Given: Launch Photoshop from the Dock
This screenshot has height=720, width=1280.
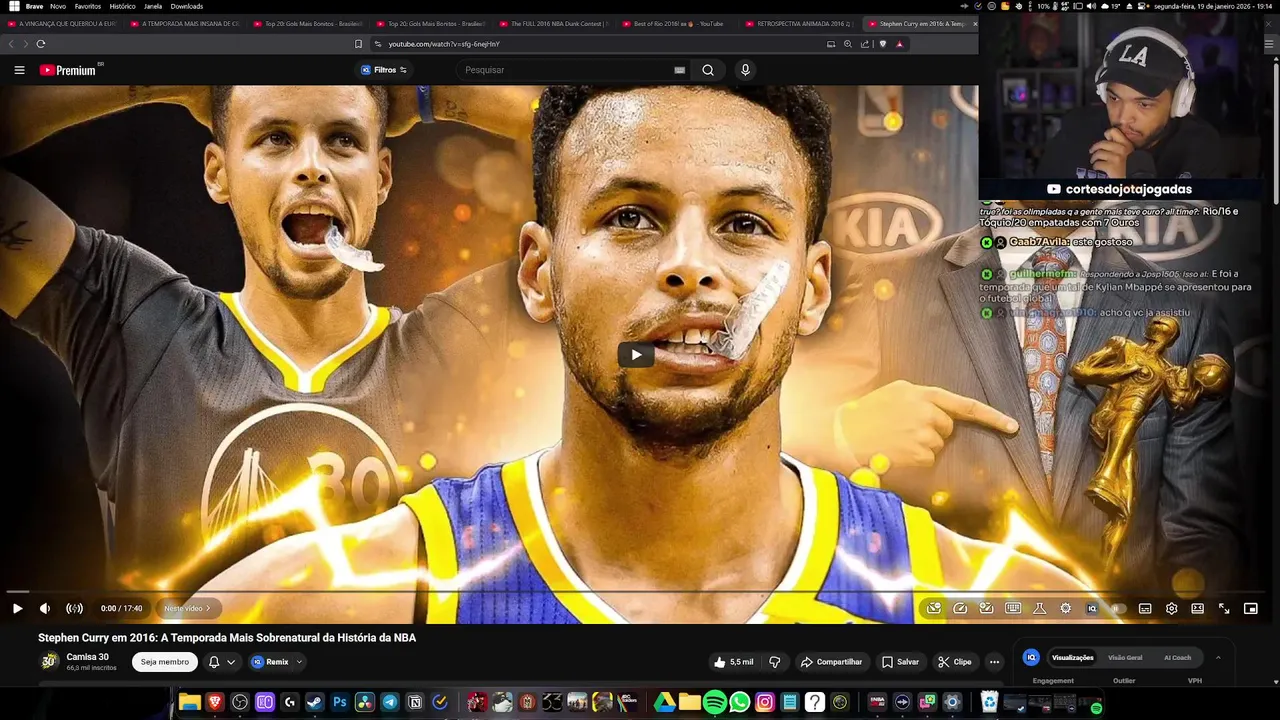Looking at the screenshot, I should (340, 703).
